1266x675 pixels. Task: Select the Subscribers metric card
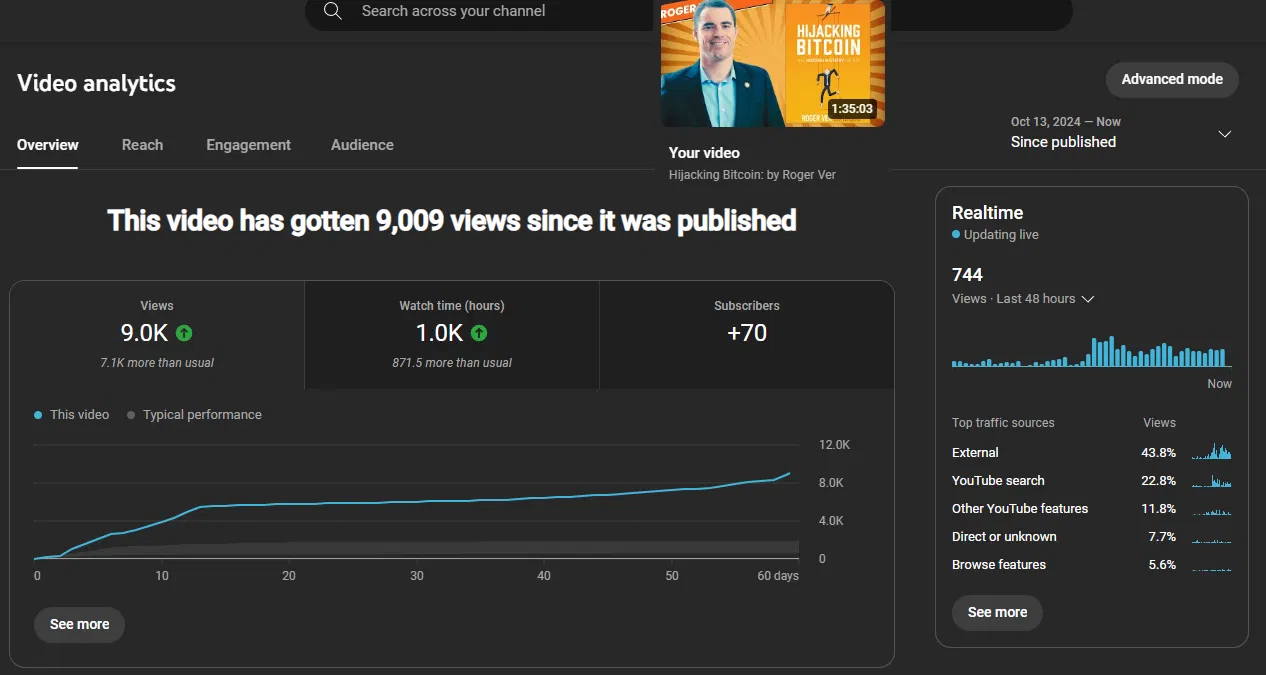(x=746, y=335)
